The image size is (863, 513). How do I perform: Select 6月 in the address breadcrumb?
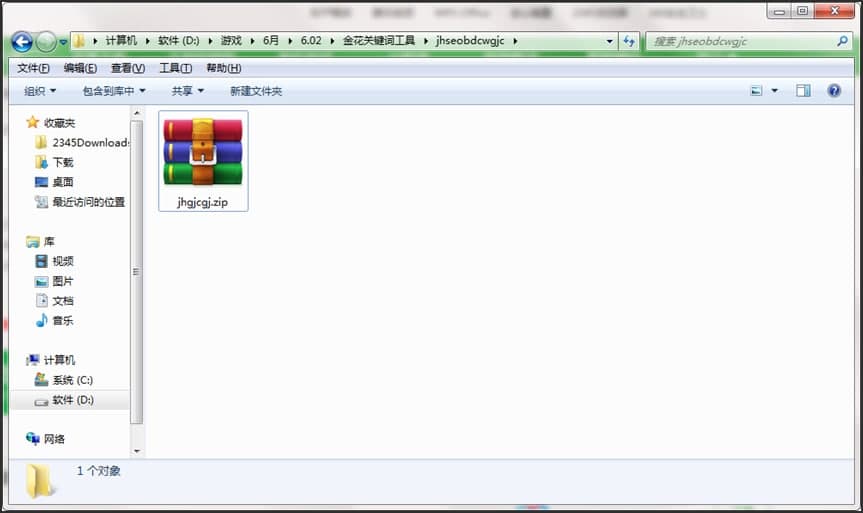pyautogui.click(x=271, y=41)
